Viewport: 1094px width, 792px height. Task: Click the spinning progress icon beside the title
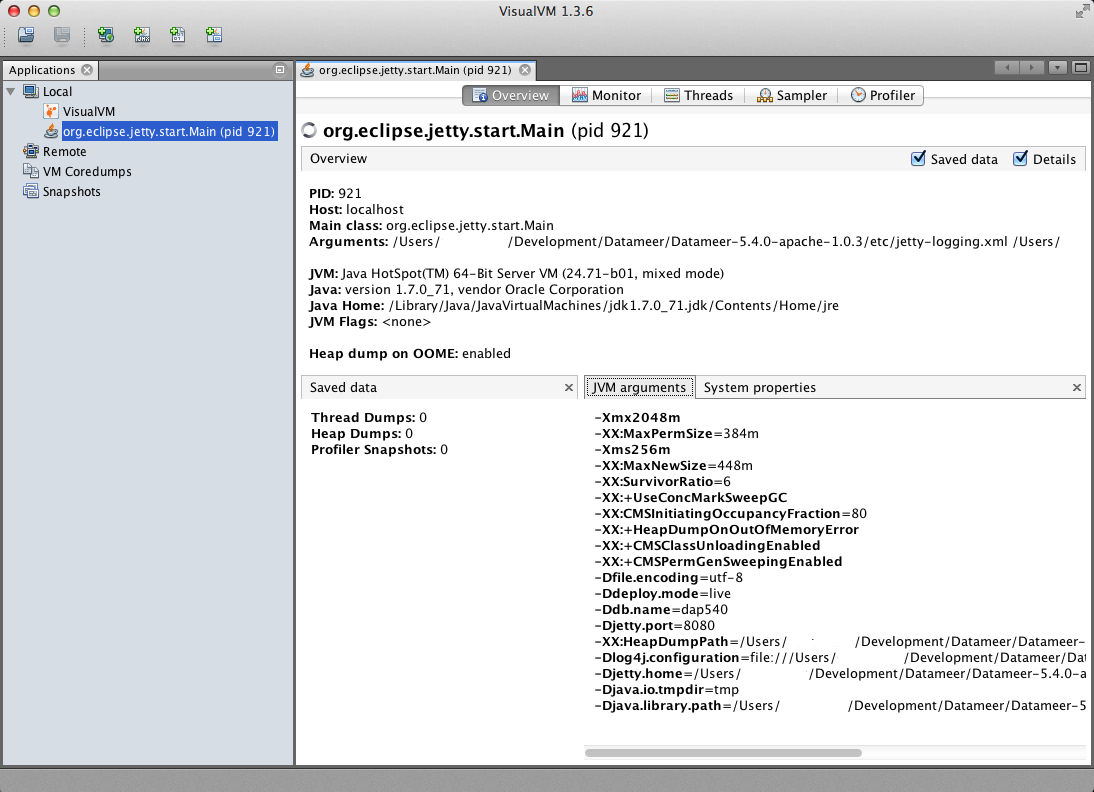click(309, 130)
